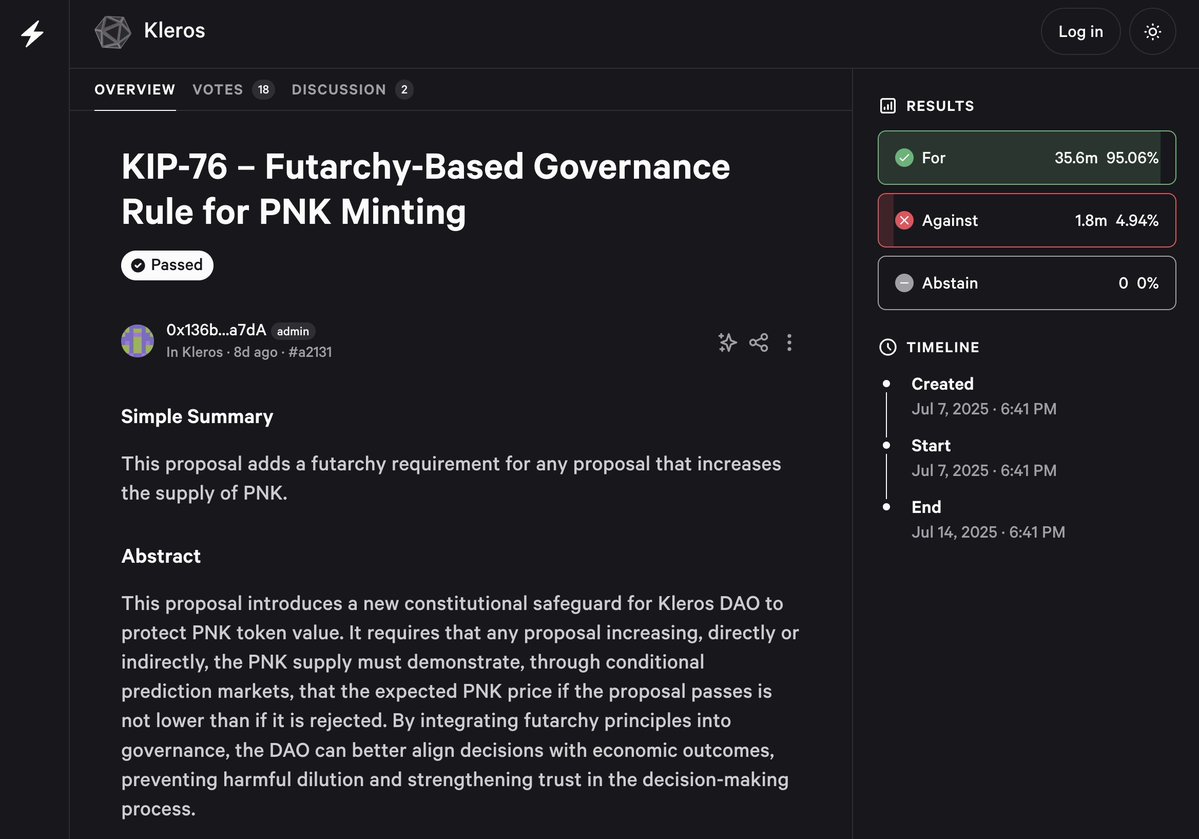Click the AI summary sparkle icon
The height and width of the screenshot is (839, 1199).
pos(727,342)
